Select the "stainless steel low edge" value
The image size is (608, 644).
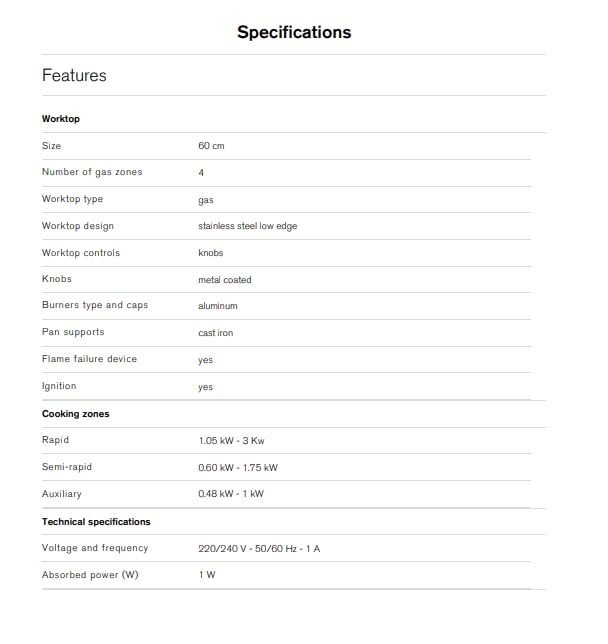coord(247,226)
